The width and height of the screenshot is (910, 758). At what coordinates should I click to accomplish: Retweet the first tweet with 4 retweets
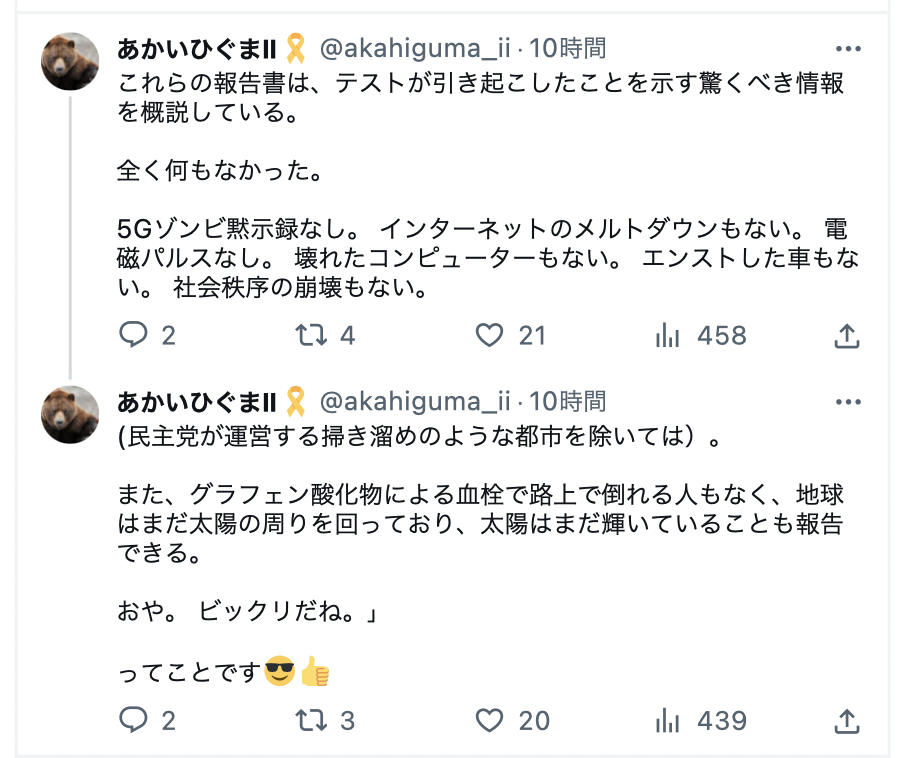tap(312, 335)
